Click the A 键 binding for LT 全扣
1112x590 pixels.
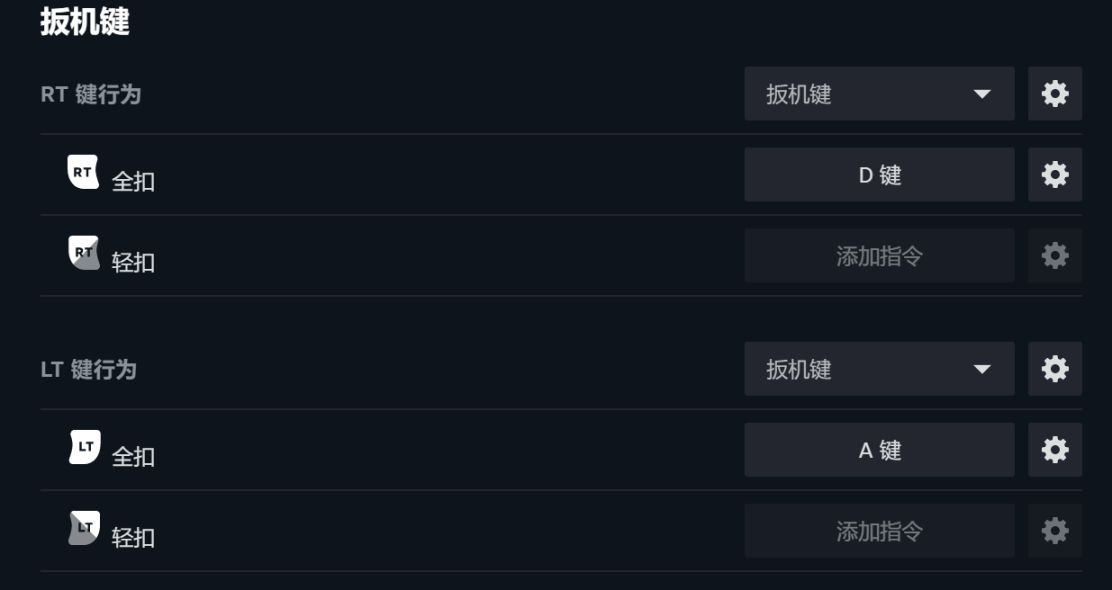pos(879,450)
